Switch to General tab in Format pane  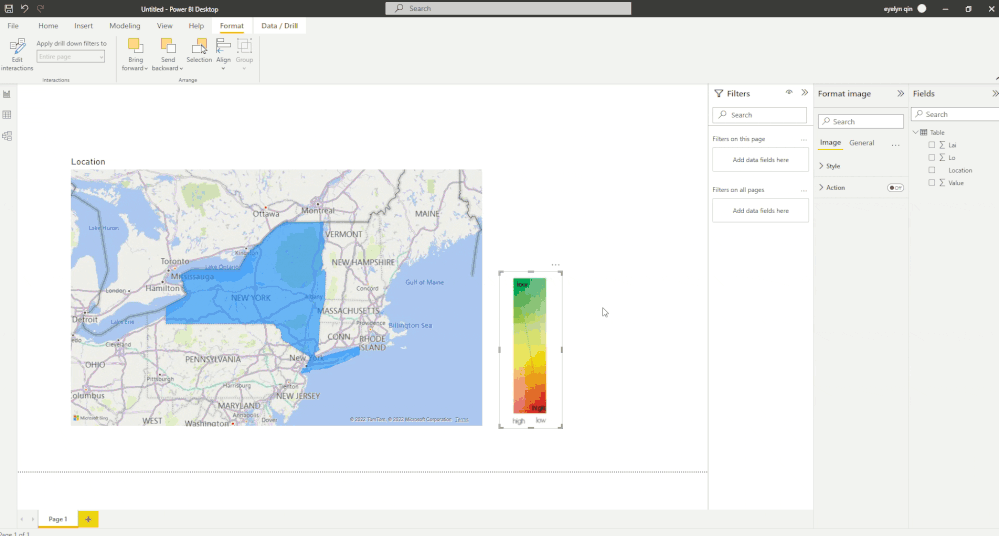click(861, 143)
